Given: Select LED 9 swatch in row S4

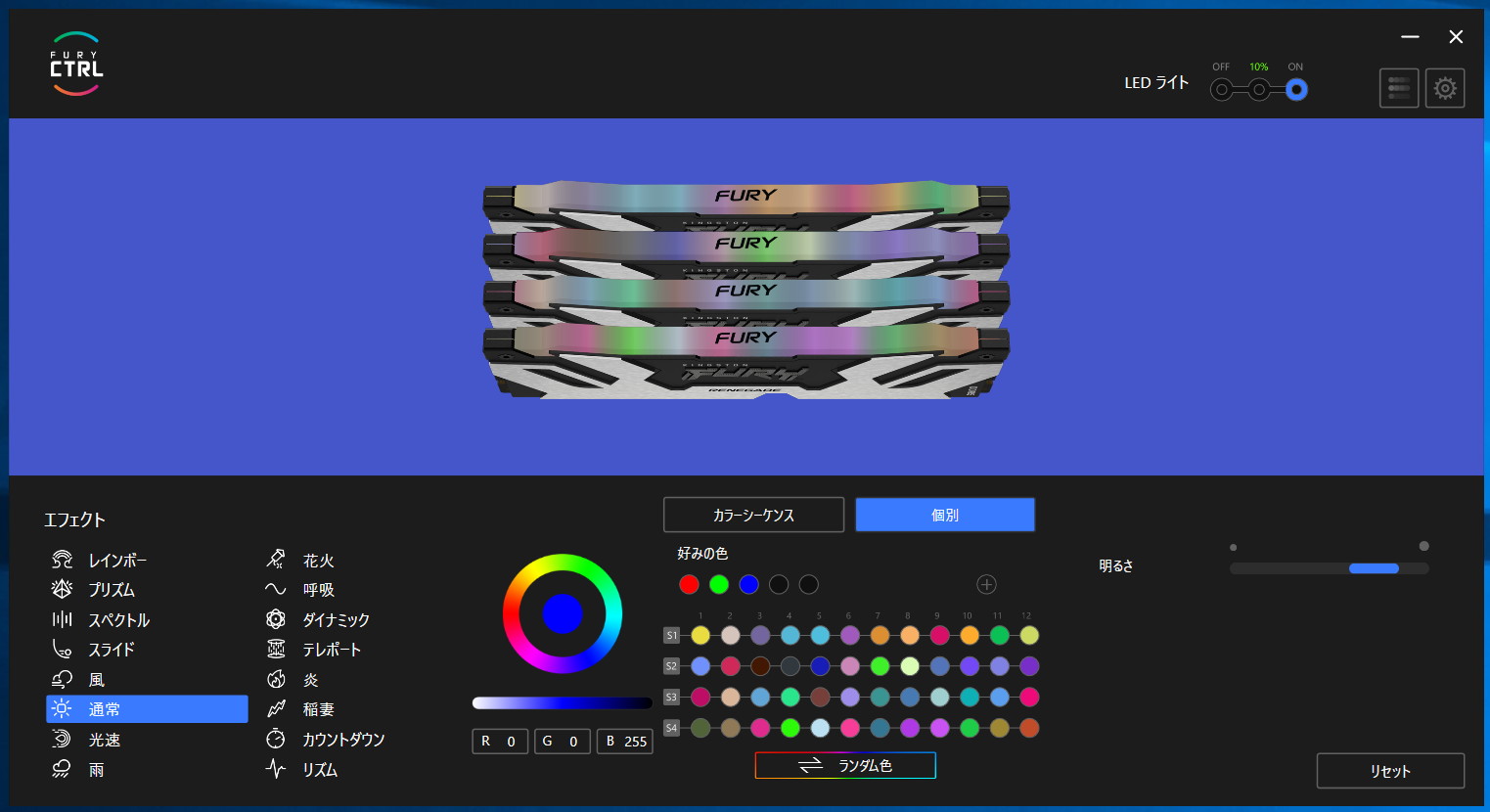Looking at the screenshot, I should point(939,728).
